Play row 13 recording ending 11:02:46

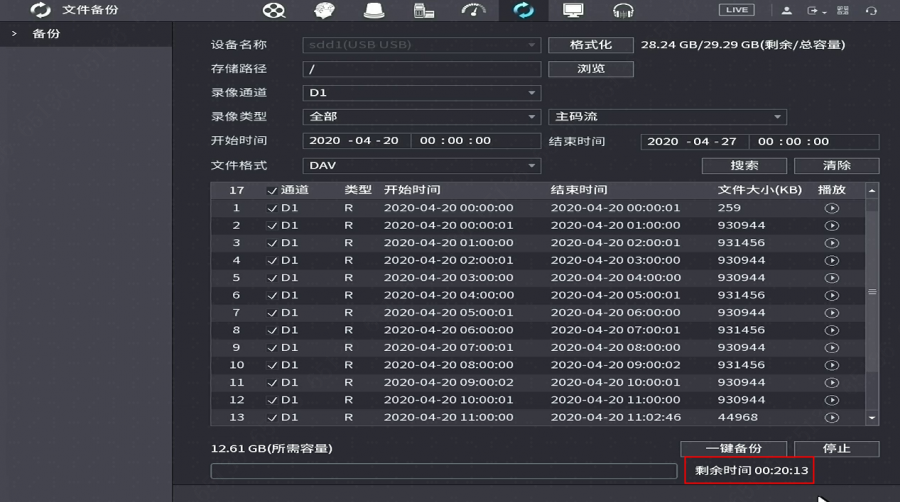click(832, 418)
